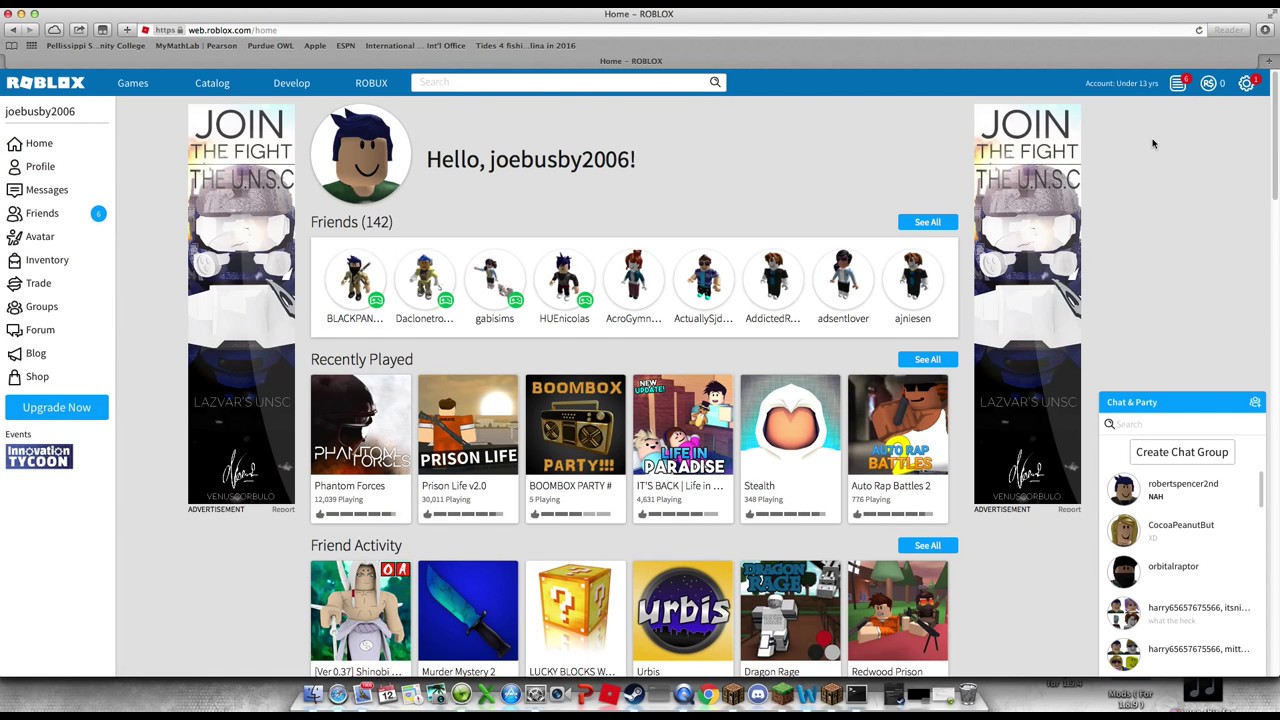Screen dimensions: 1280x720
Task: Click the browser back arrow
Action: 13,30
